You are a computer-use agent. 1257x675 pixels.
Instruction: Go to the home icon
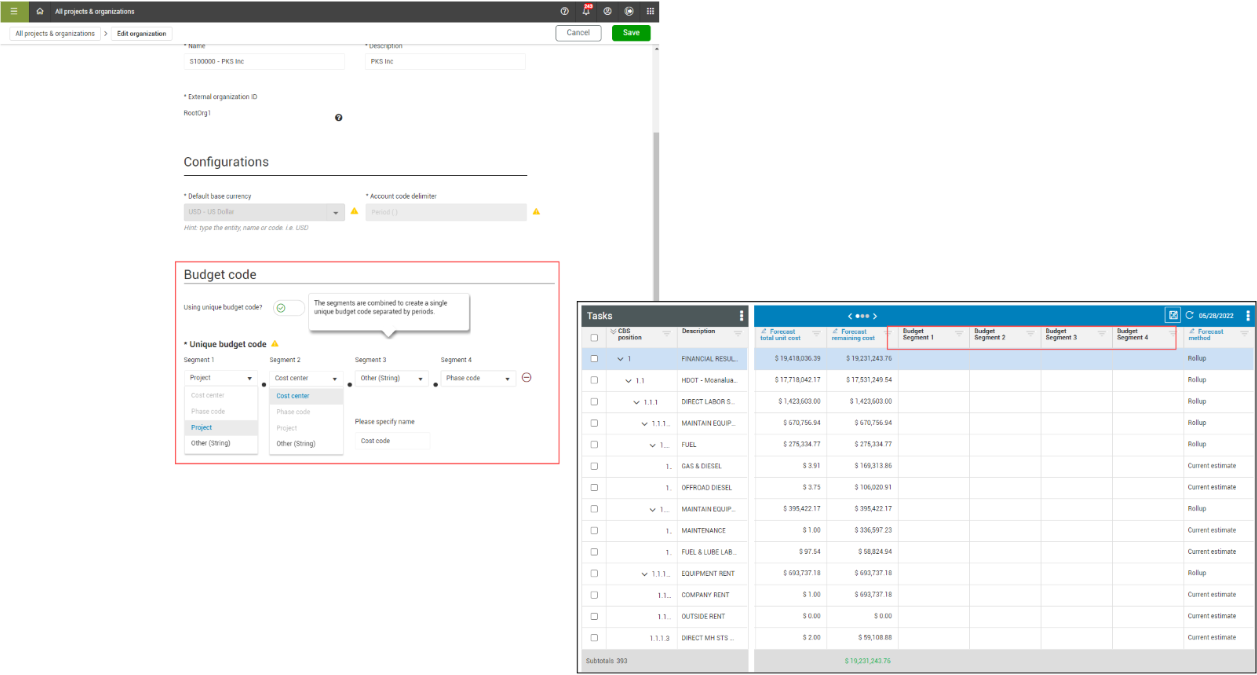[39, 11]
